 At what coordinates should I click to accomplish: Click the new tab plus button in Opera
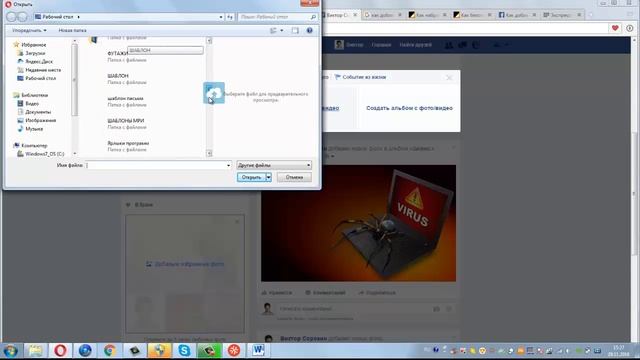(x=591, y=15)
